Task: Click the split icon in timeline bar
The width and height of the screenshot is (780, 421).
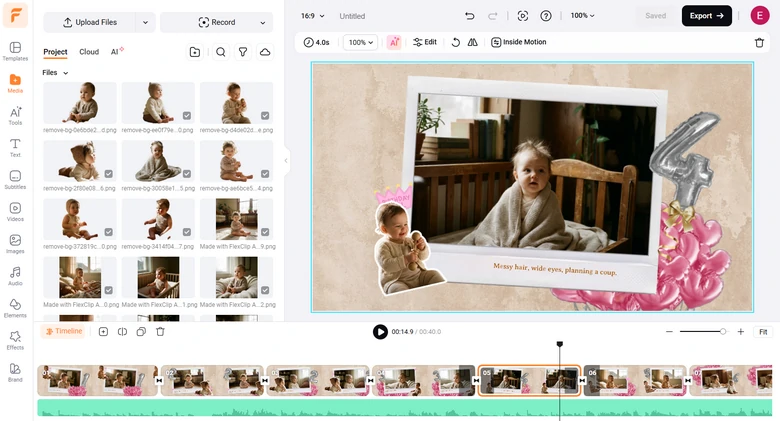Action: 122,331
